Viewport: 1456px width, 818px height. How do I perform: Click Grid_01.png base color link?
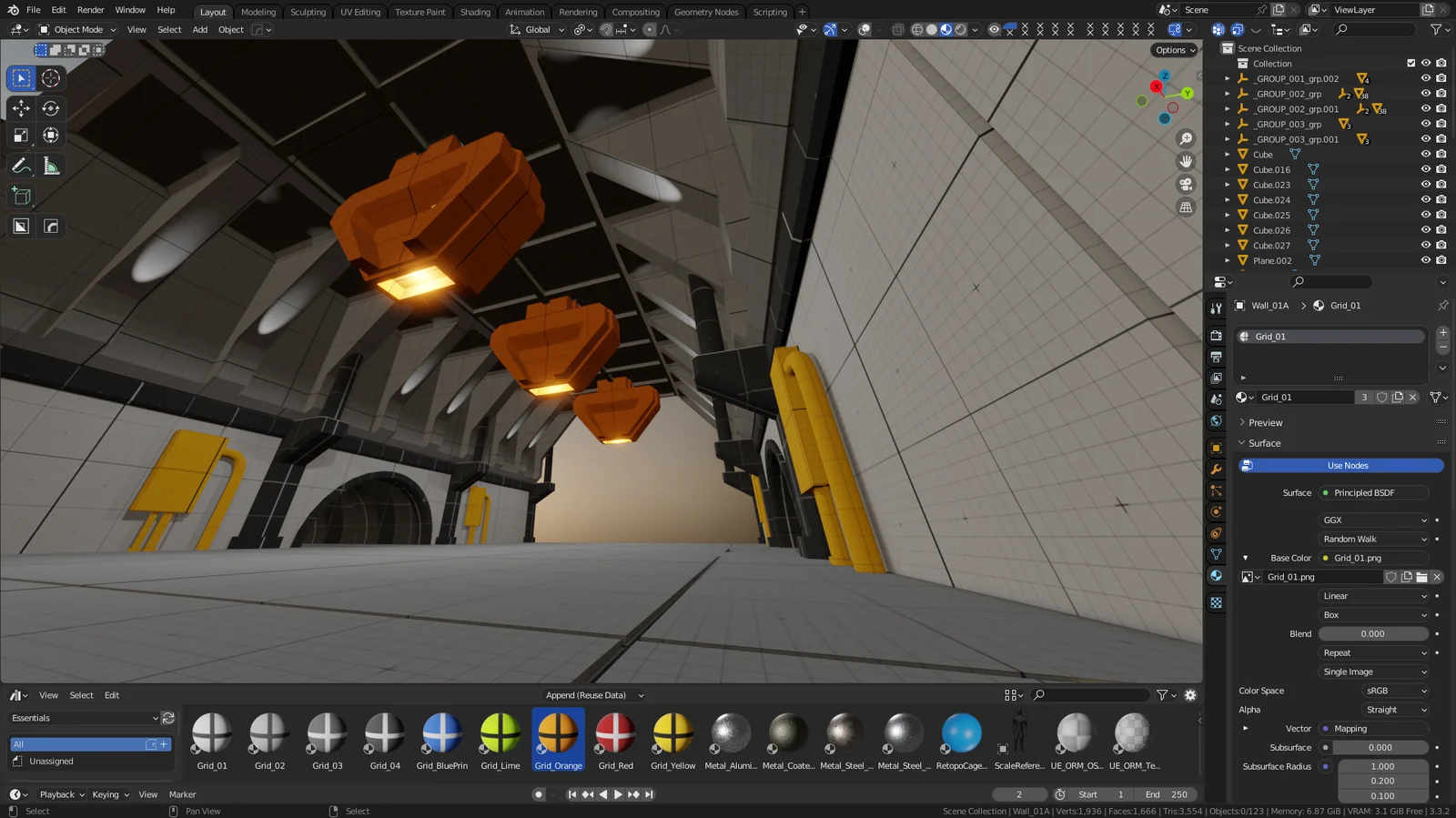pos(1374,559)
